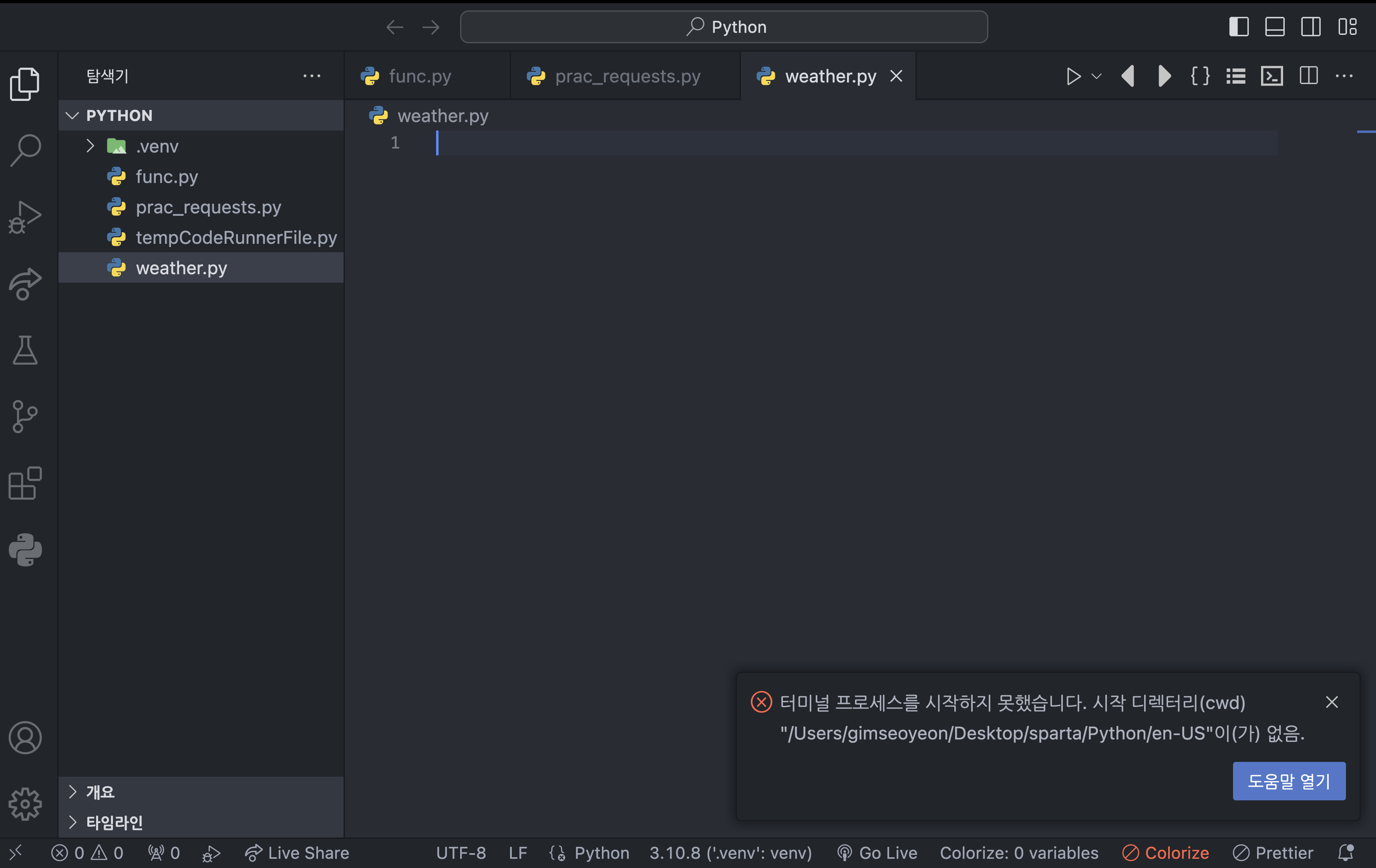Click the ports forwarded indicator
This screenshot has height=868, width=1376.
click(164, 852)
